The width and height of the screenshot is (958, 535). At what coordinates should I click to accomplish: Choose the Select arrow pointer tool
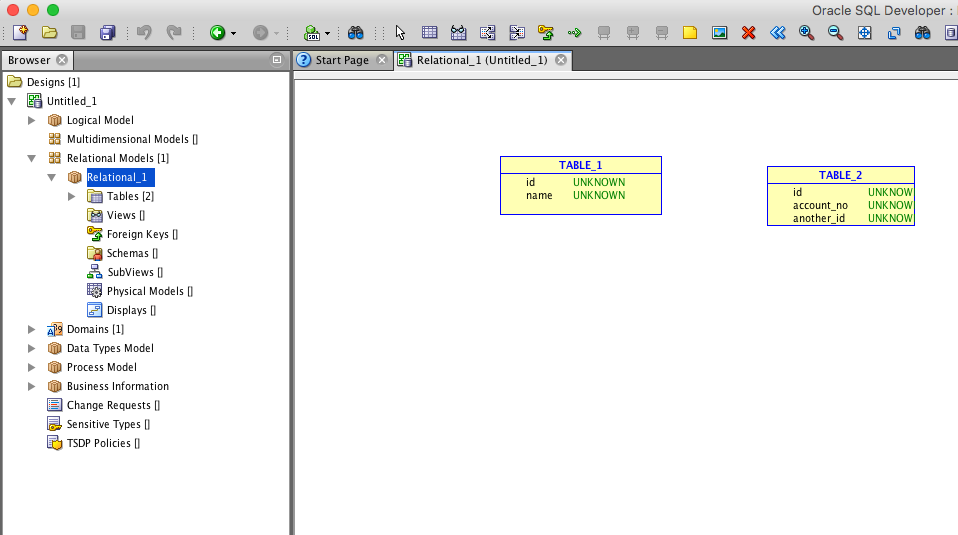click(x=400, y=32)
